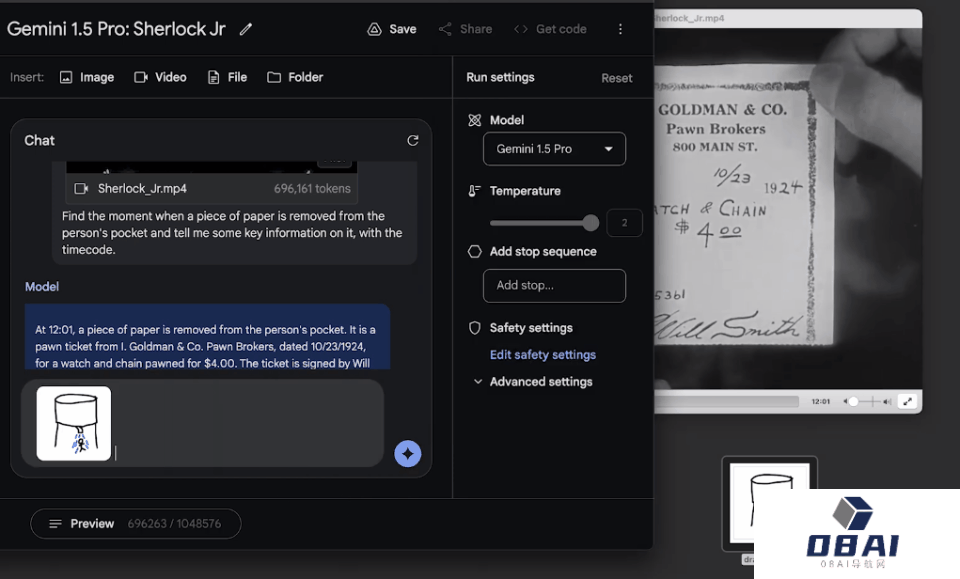Click the pawn ticket video frame
The height and width of the screenshot is (579, 960).
[788, 208]
